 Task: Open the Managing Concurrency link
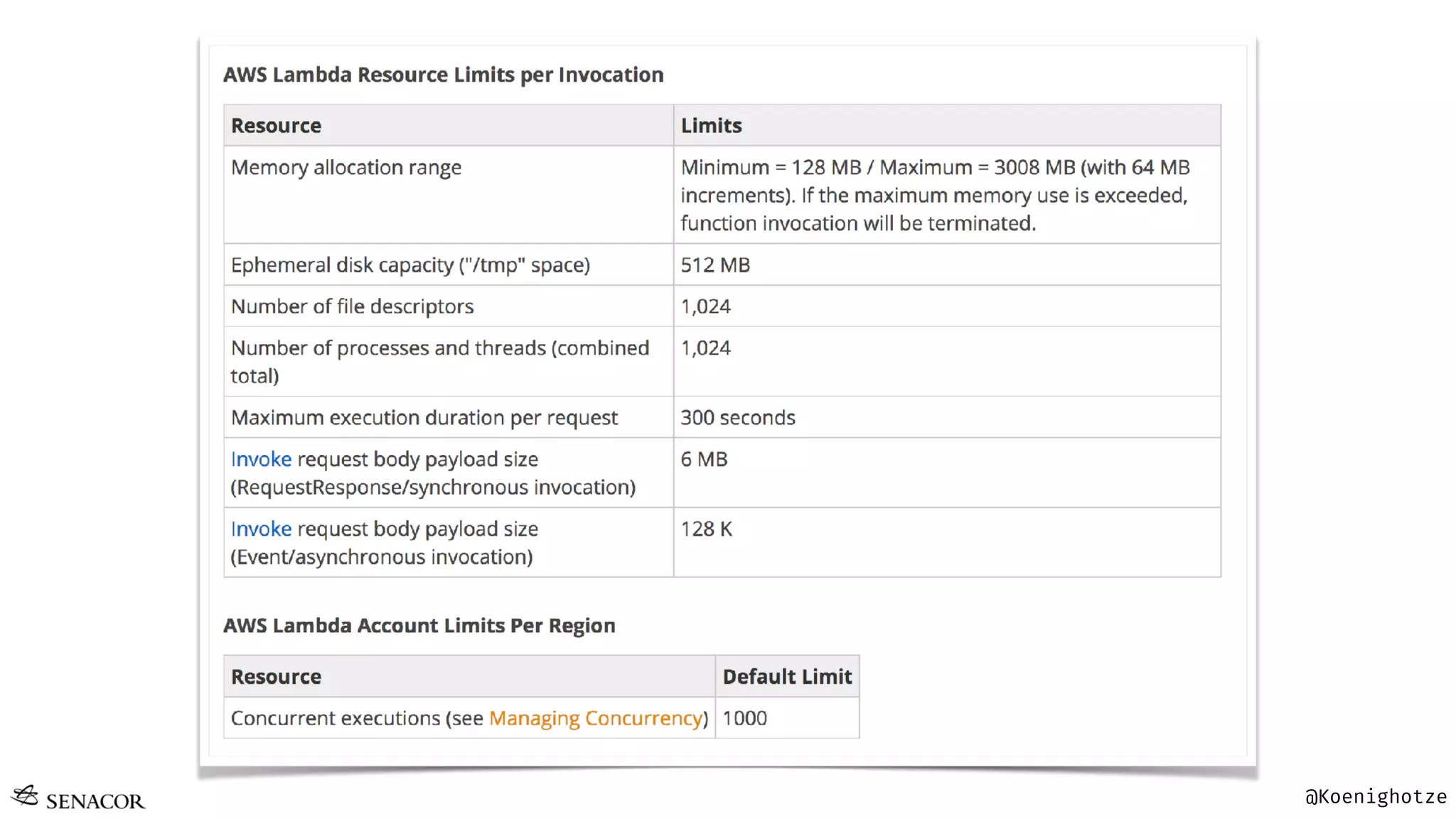coord(596,718)
